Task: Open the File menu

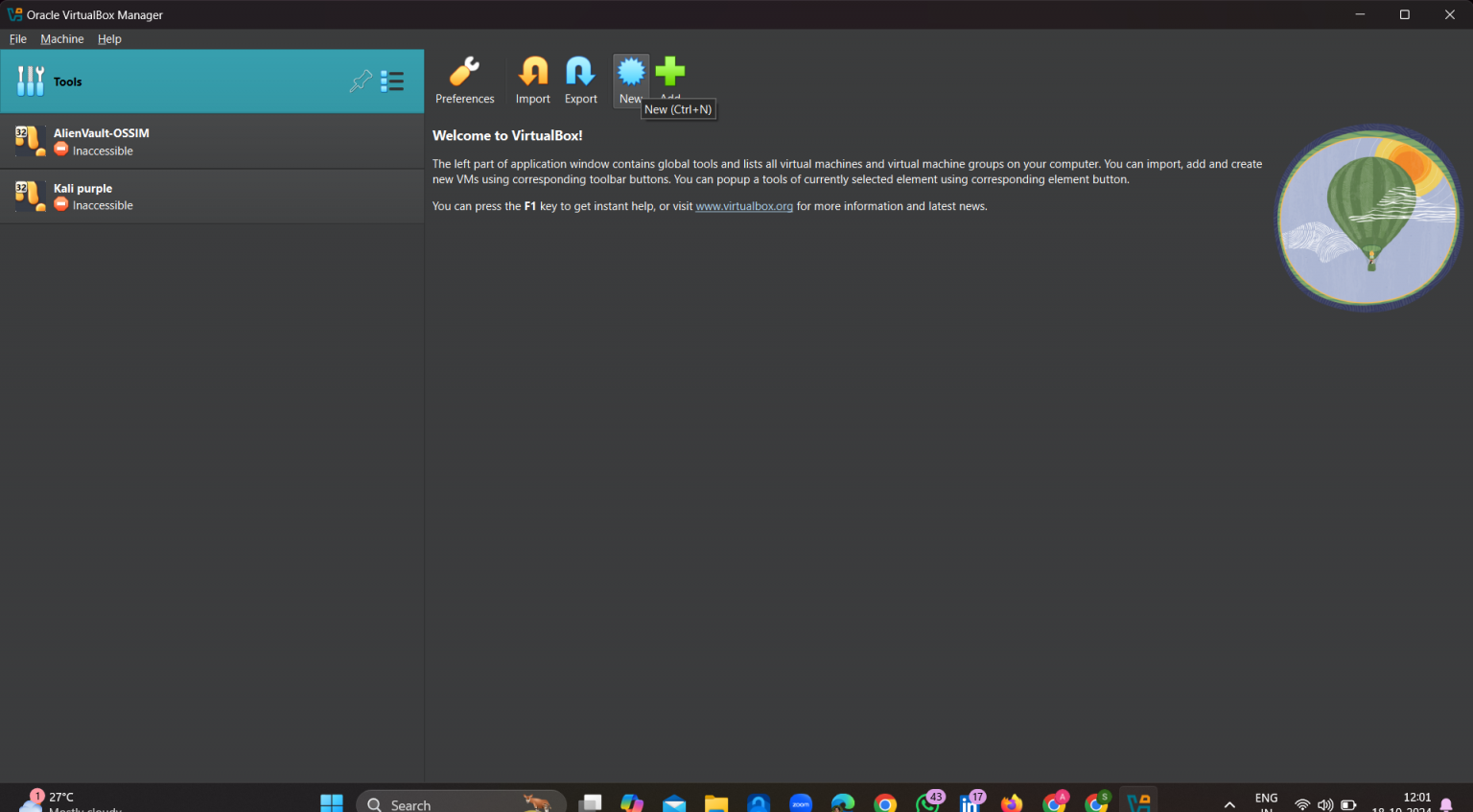Action: click(17, 38)
